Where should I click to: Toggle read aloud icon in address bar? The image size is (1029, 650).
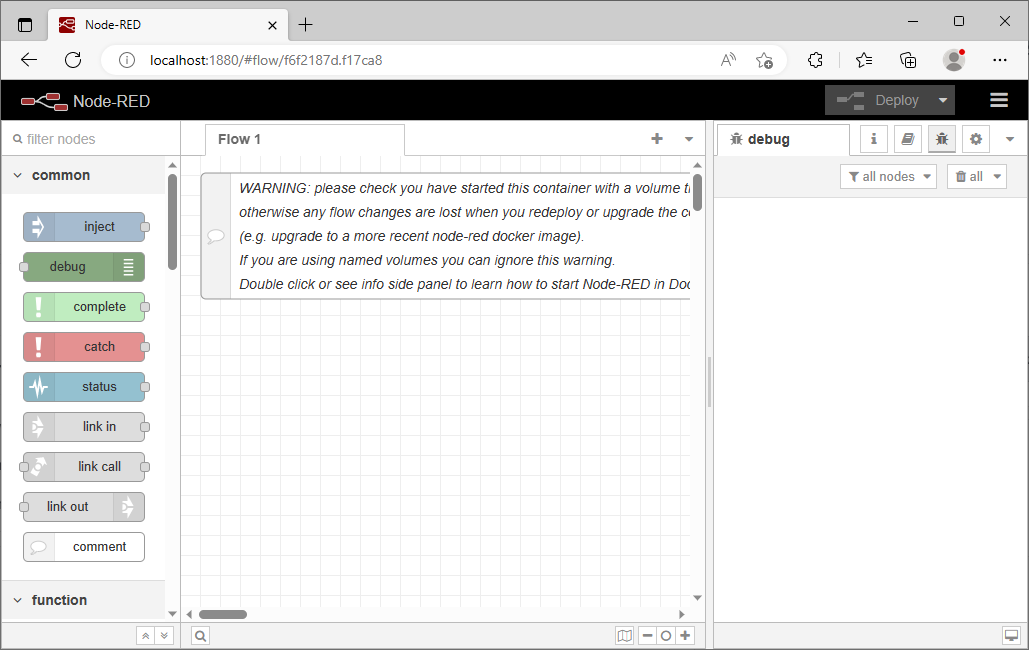pos(728,60)
